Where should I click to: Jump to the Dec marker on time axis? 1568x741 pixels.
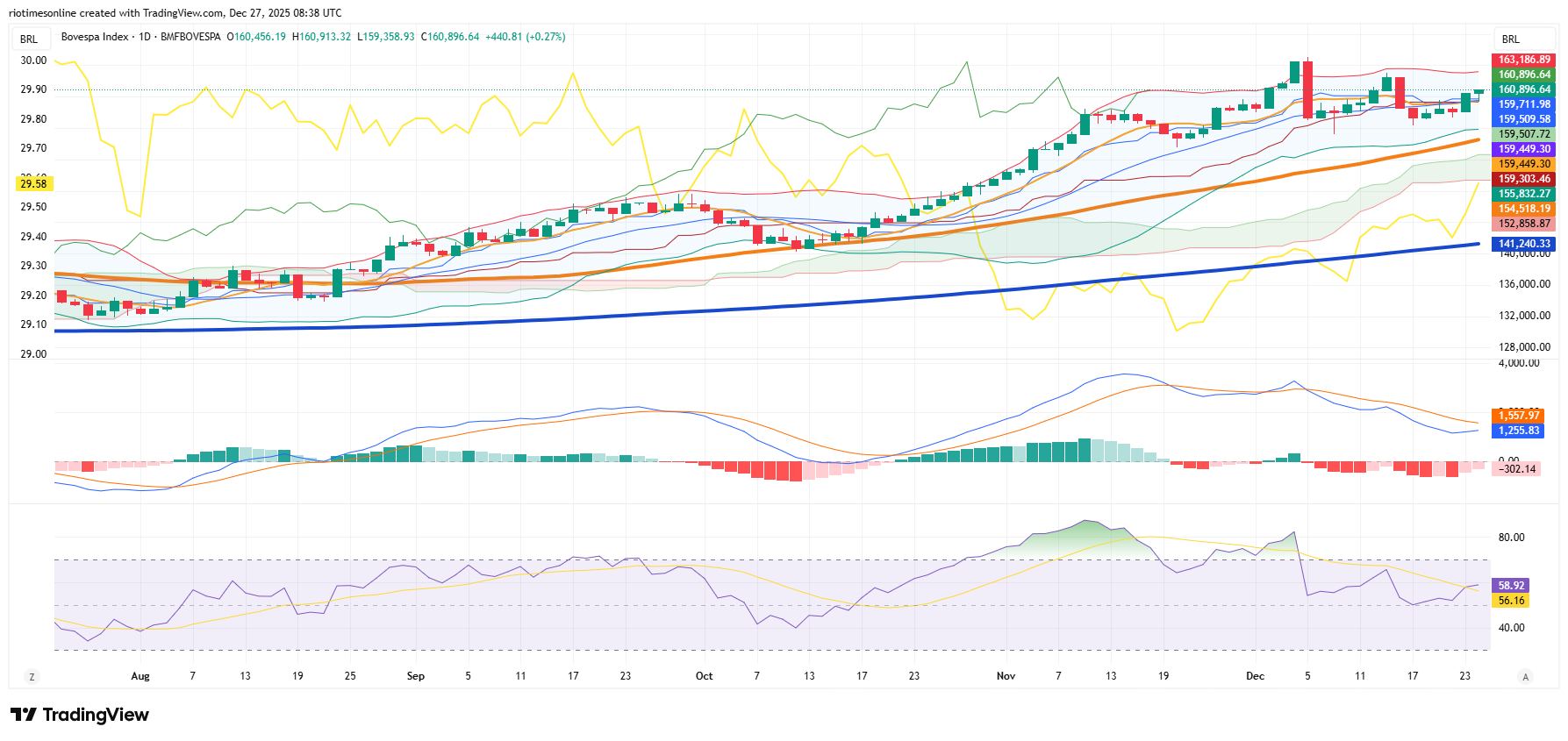click(x=1256, y=676)
